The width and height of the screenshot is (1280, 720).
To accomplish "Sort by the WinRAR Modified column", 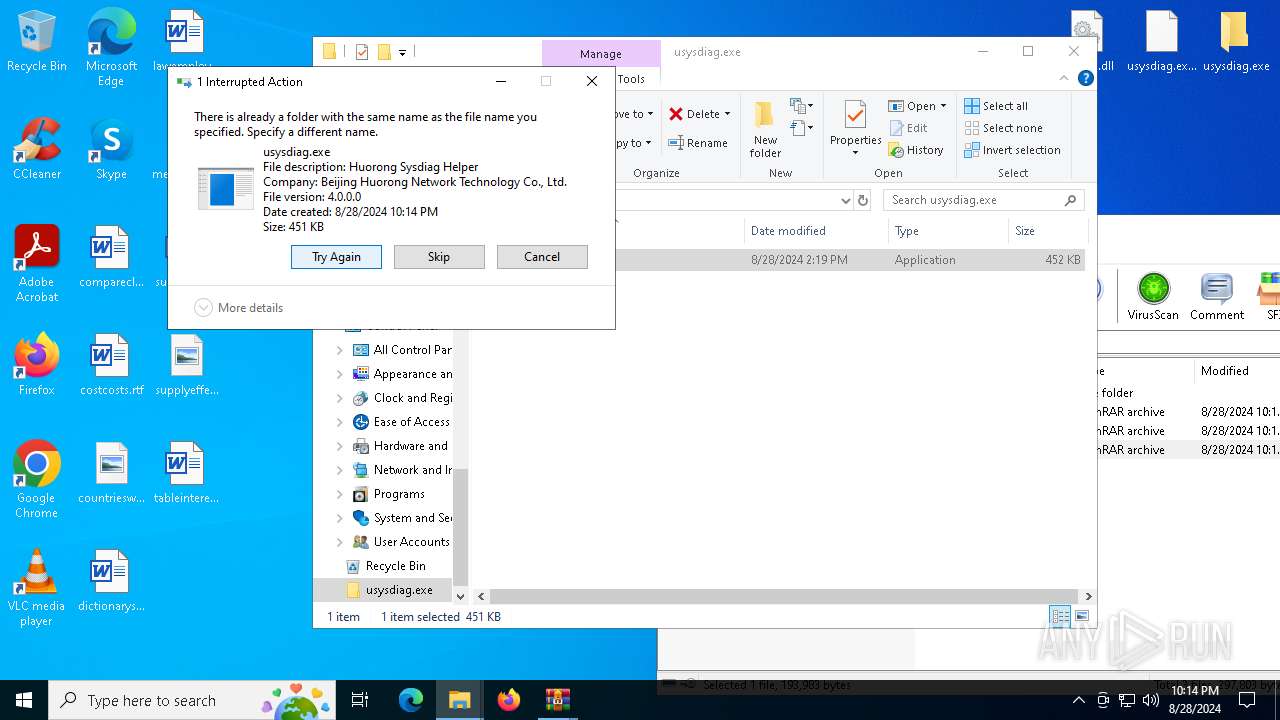I will click(x=1236, y=371).
